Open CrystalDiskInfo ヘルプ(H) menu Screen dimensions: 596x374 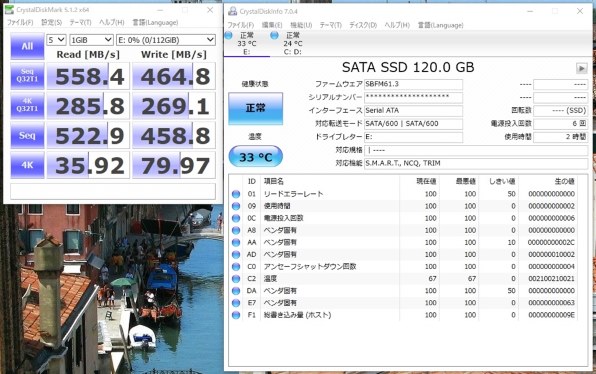397,25
